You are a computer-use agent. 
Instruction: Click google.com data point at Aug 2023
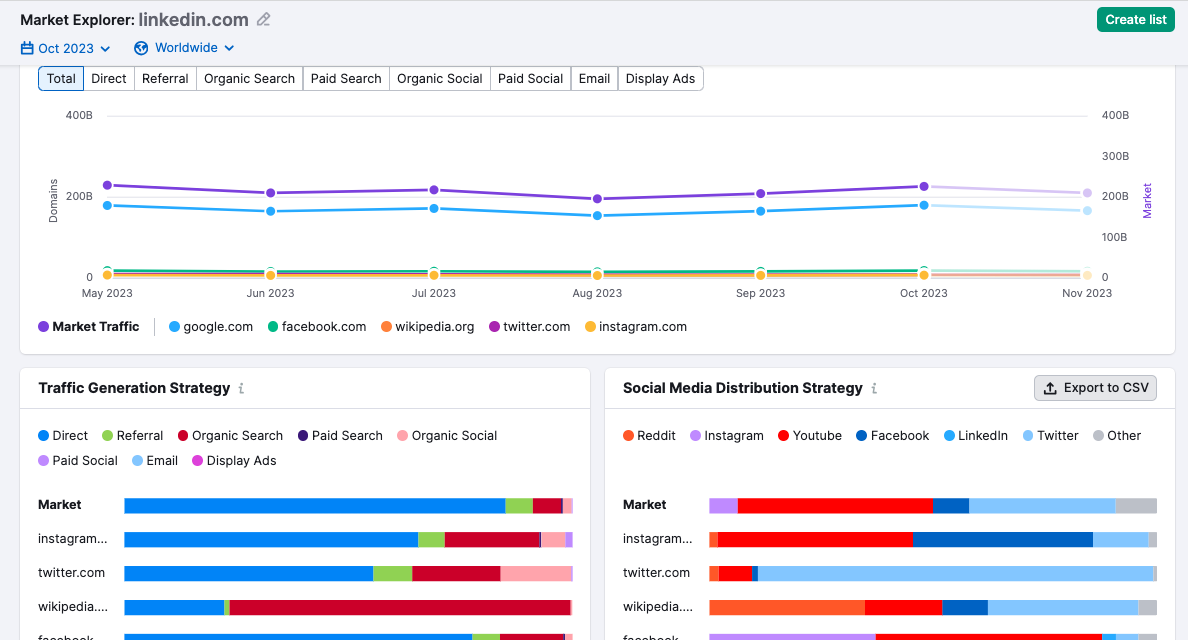click(x=597, y=216)
